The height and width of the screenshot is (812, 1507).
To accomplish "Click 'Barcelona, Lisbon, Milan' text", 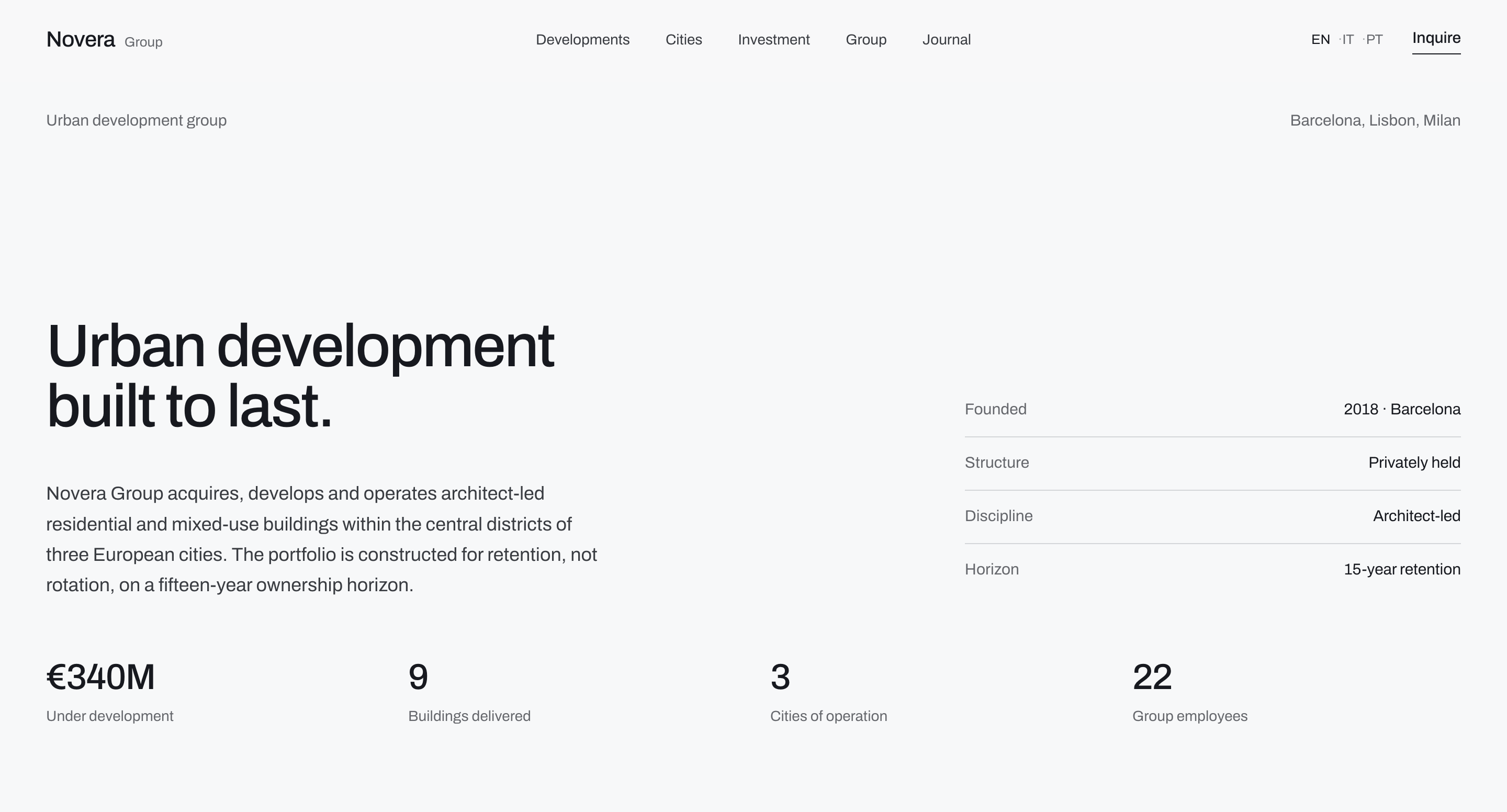I will pyautogui.click(x=1375, y=120).
